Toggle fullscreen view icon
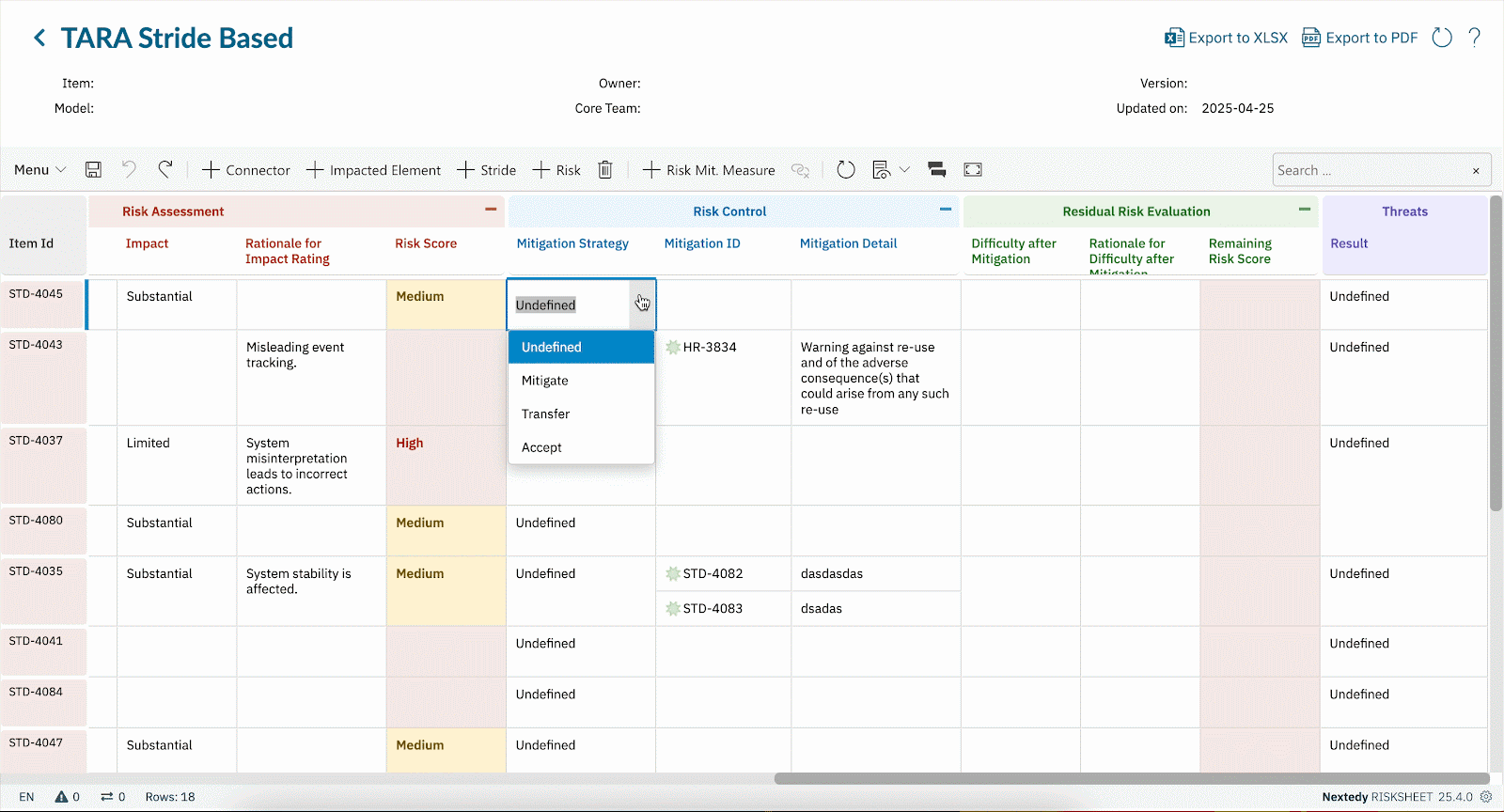The width and height of the screenshot is (1504, 812). click(x=973, y=170)
